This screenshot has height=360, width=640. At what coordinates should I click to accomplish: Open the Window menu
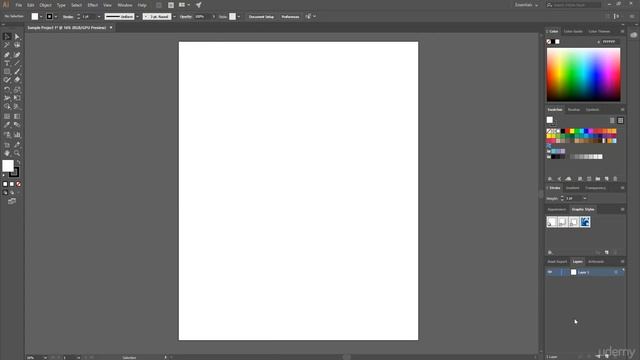point(125,5)
